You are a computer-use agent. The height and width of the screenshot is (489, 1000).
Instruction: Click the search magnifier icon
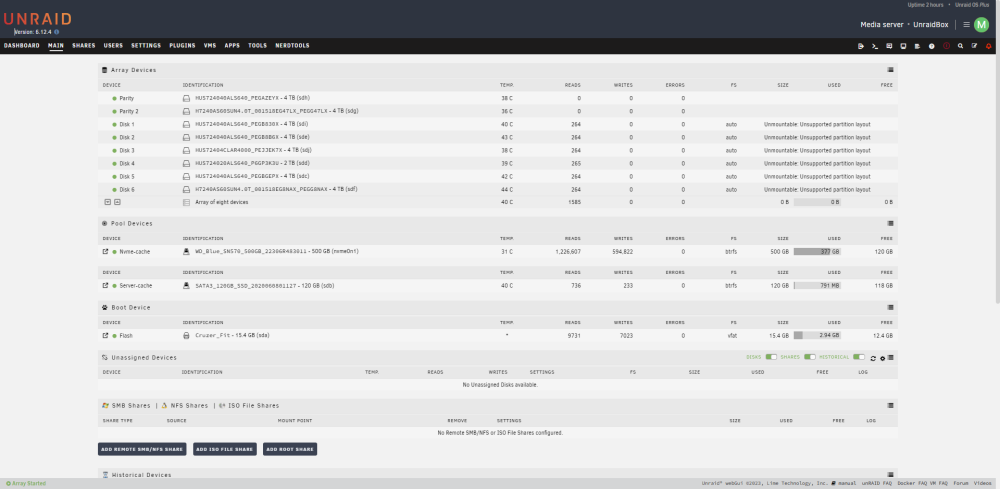click(x=960, y=46)
